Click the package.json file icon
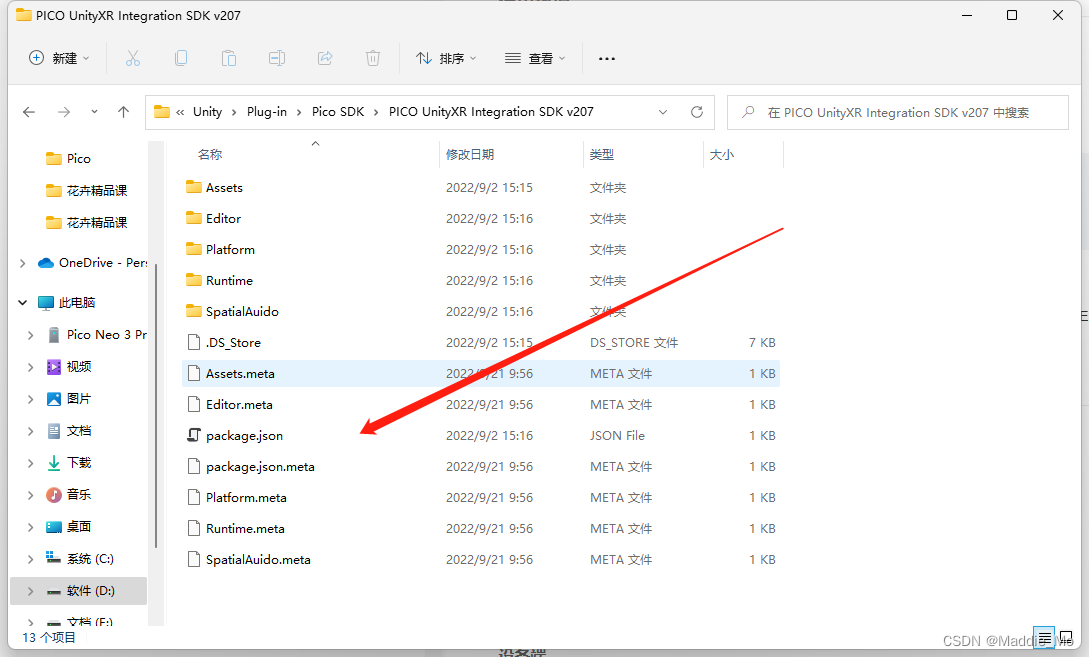Image resolution: width=1089 pixels, height=657 pixels. click(x=194, y=435)
